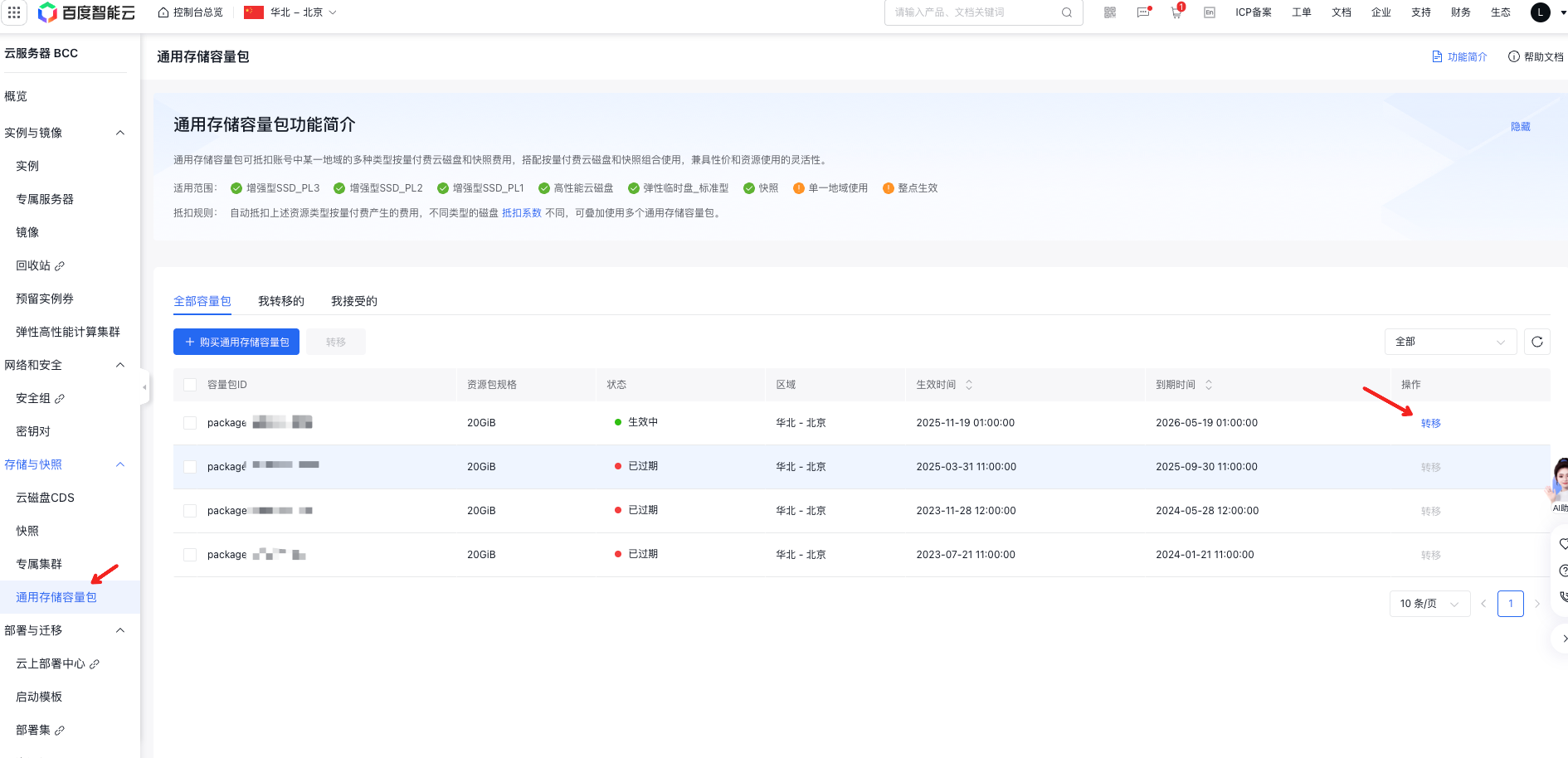This screenshot has width=1568, height=758.
Task: Collapse the left sidebar handle
Action: point(144,386)
